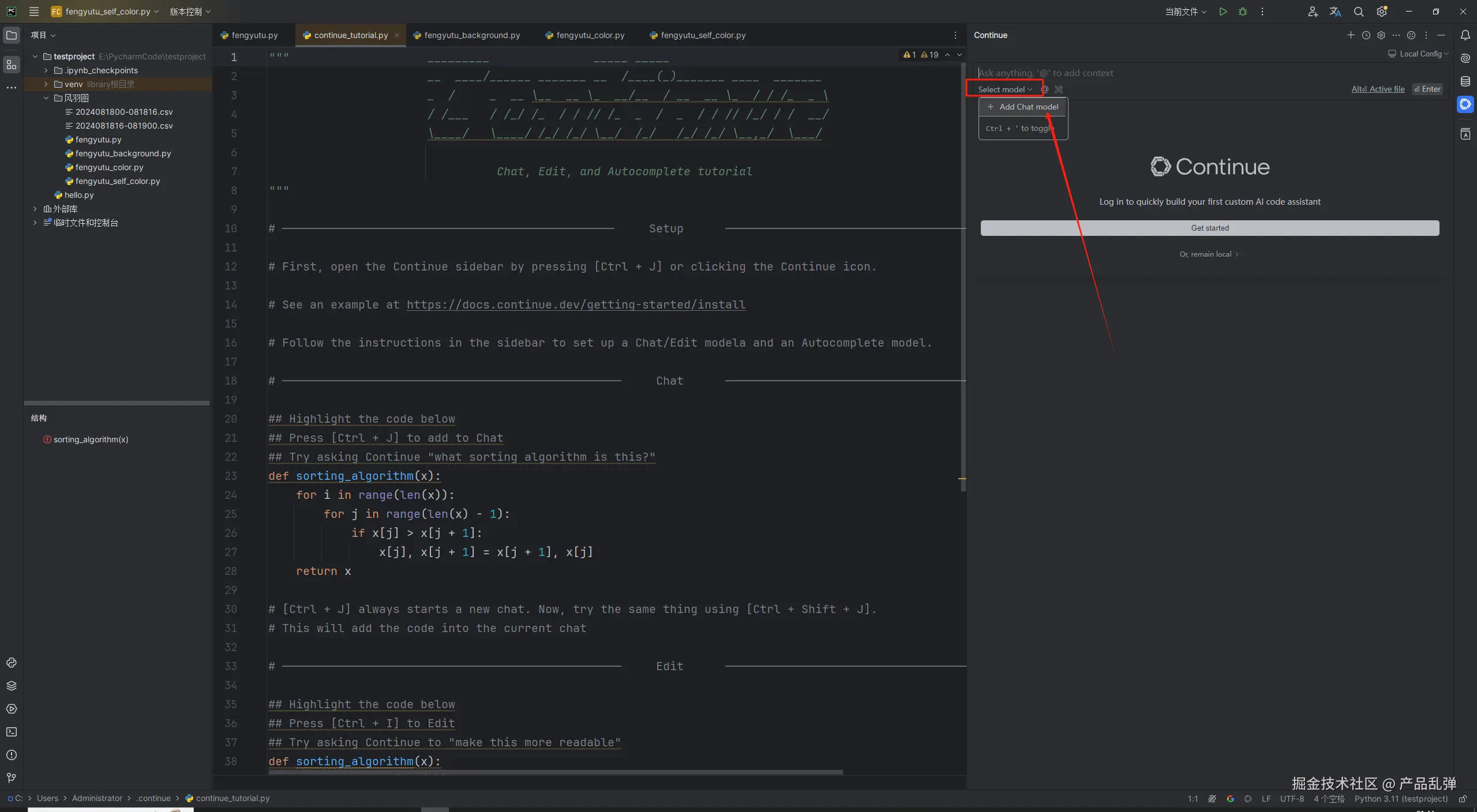Click the Get started button
Viewport: 1477px width, 812px height.
[x=1209, y=228]
